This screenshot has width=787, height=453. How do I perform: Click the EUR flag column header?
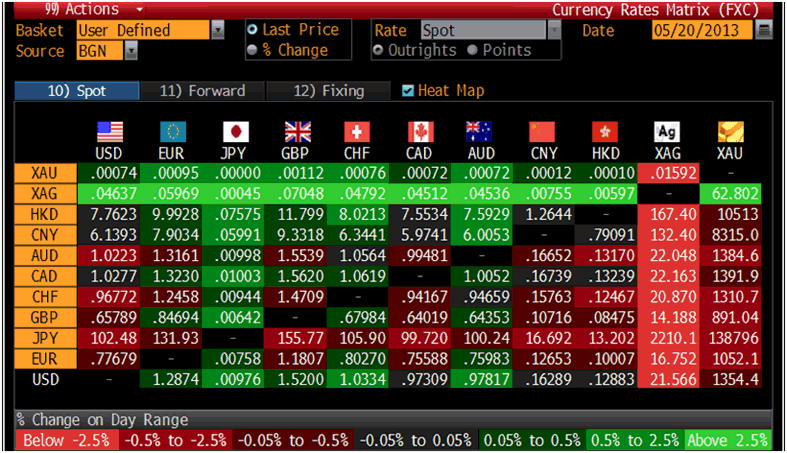tap(172, 132)
